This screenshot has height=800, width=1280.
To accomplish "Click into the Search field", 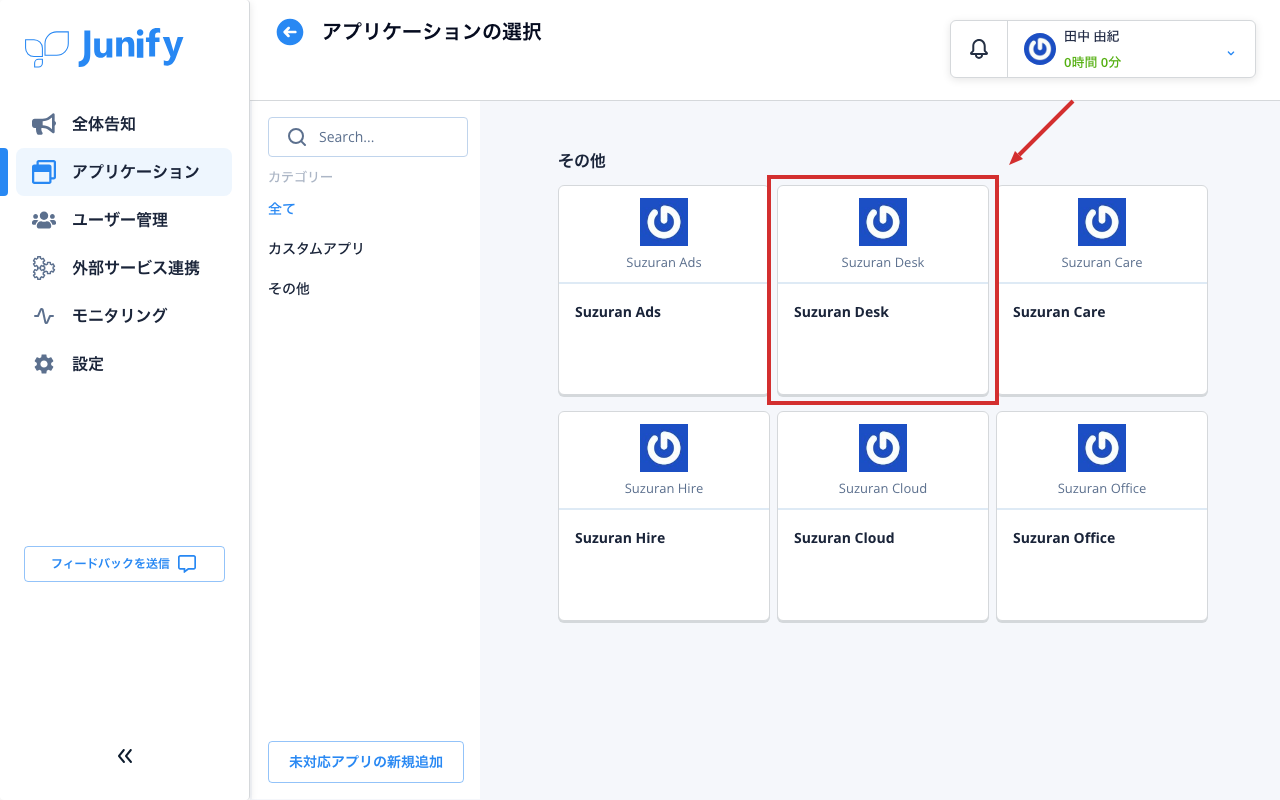I will point(368,137).
